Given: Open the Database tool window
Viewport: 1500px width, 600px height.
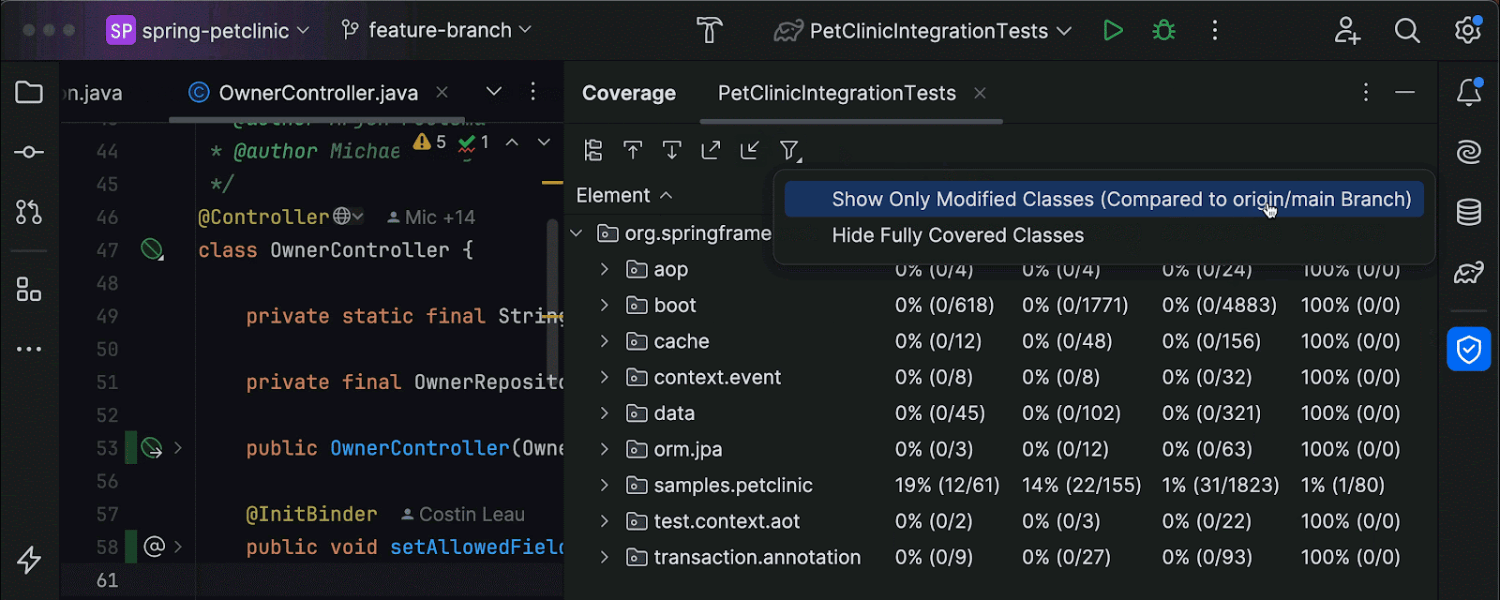Looking at the screenshot, I should tap(1468, 212).
